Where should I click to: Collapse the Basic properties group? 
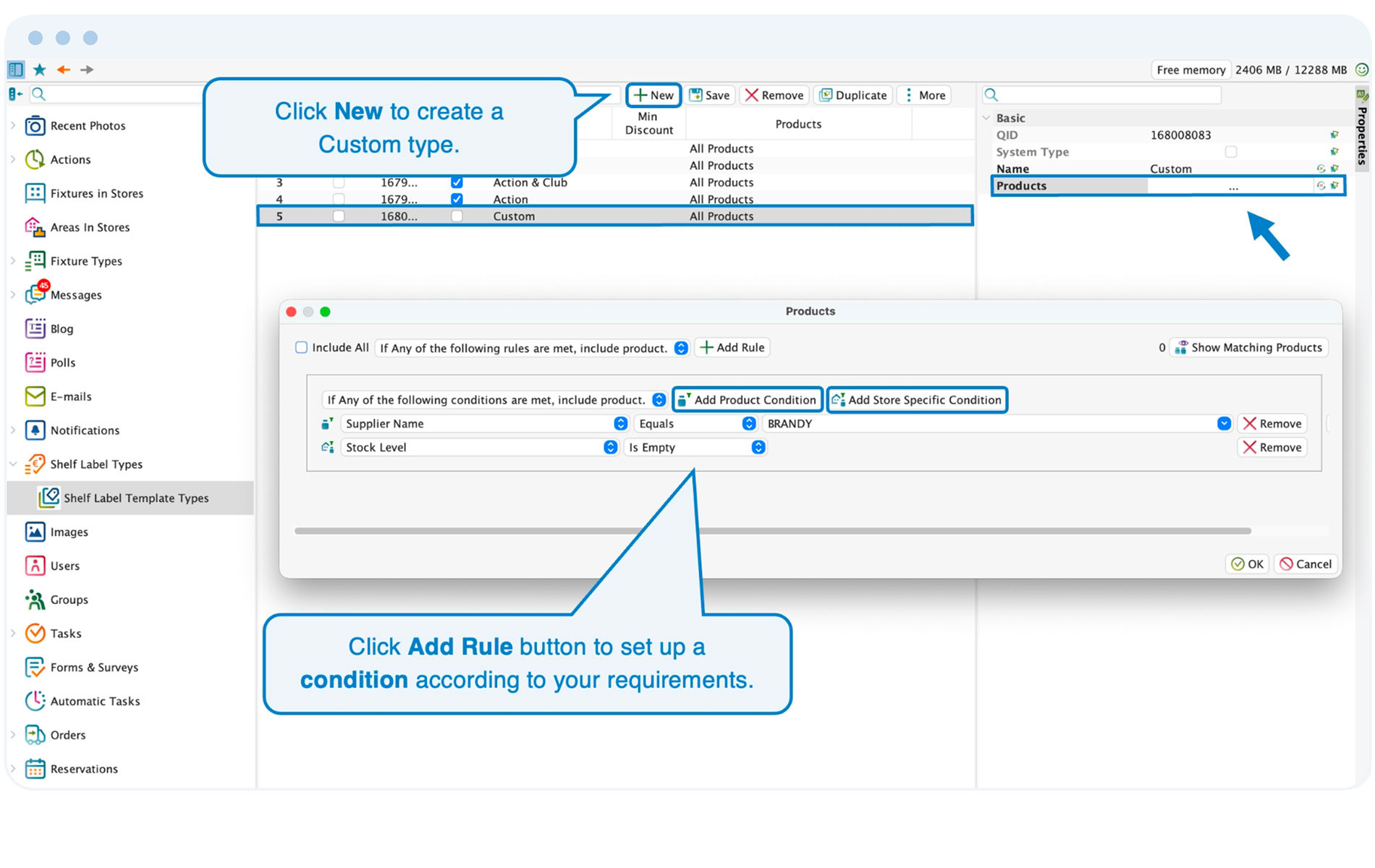986,117
